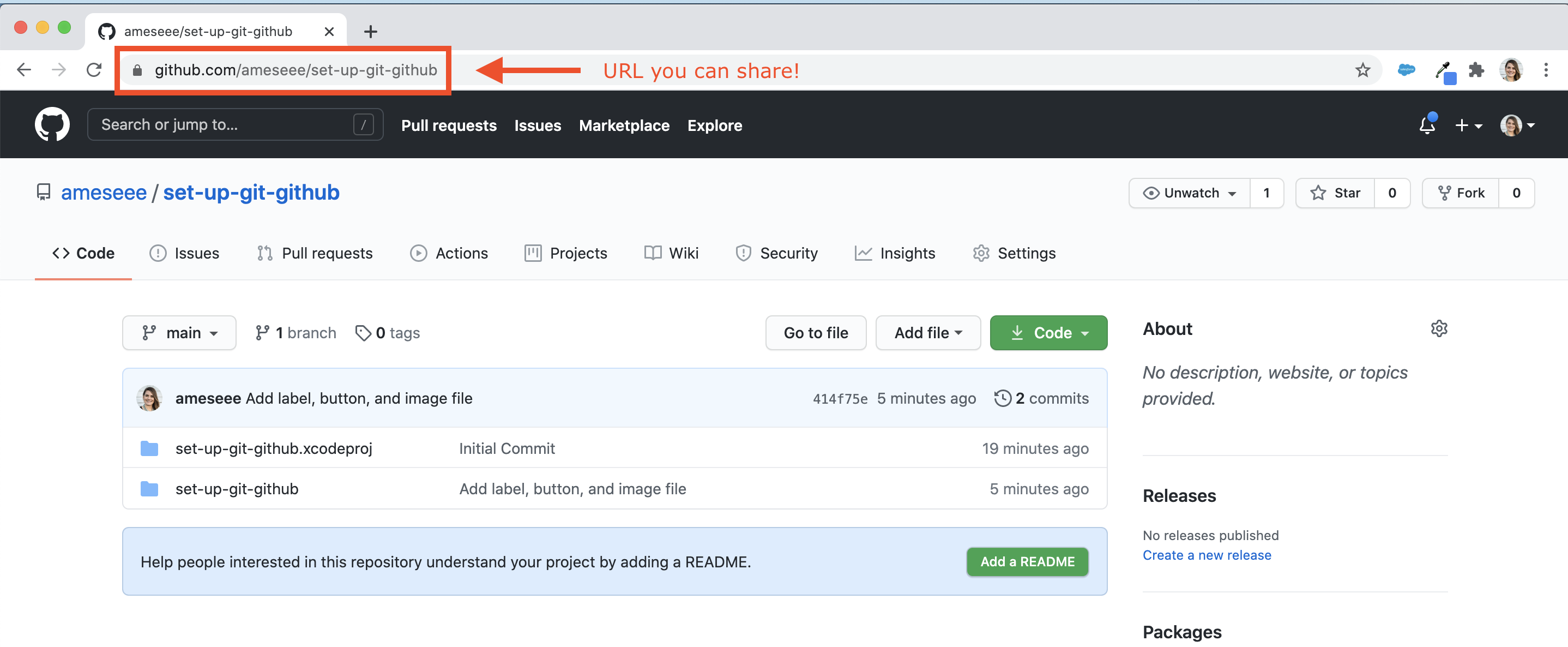Viewport: 1568px width, 647px height.
Task: Switch to the Projects tab
Action: click(x=566, y=254)
